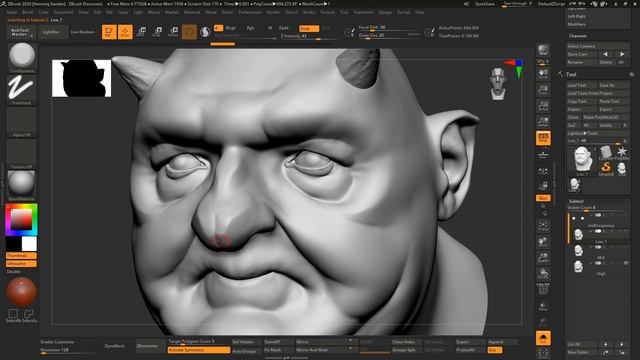Open the Texture Off picker

(x=22, y=153)
